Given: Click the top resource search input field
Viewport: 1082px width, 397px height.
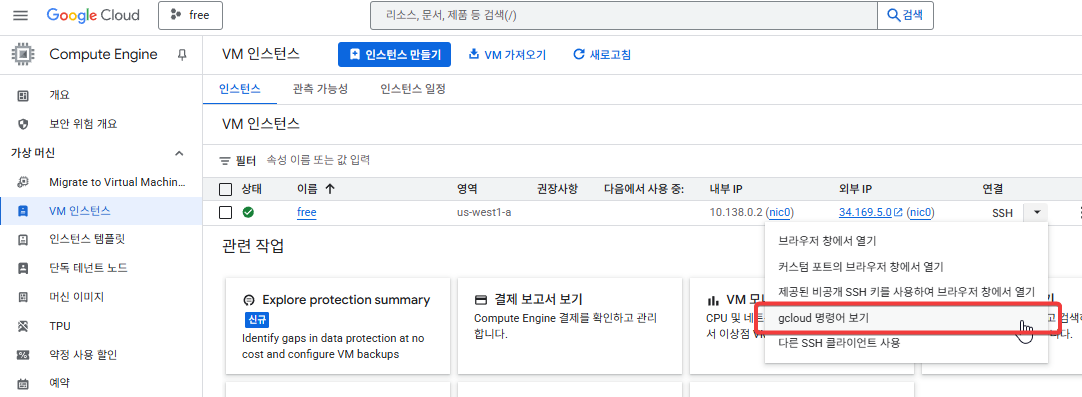Looking at the screenshot, I should (624, 15).
